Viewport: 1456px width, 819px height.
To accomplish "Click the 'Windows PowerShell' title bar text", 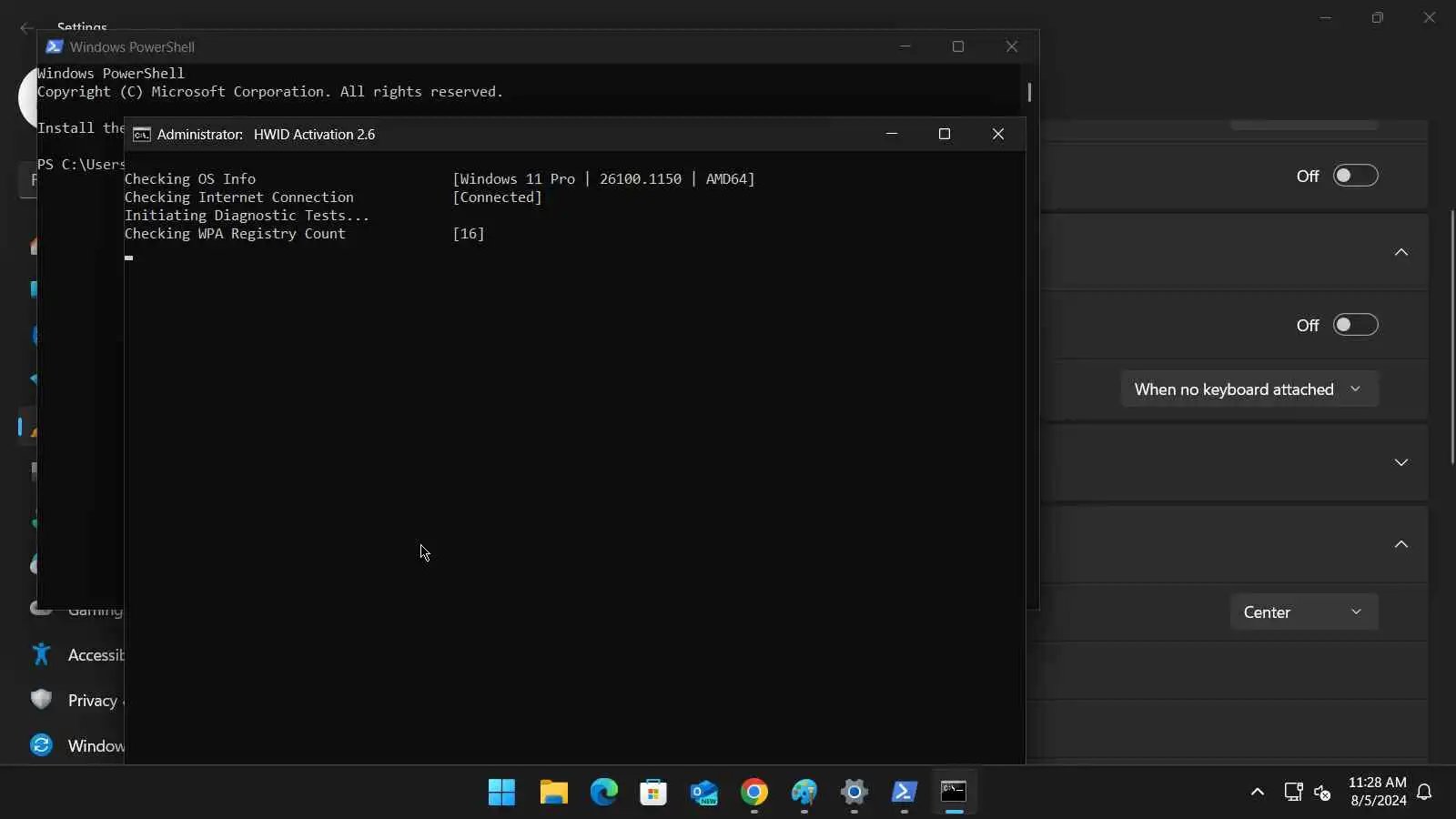I will (x=132, y=47).
